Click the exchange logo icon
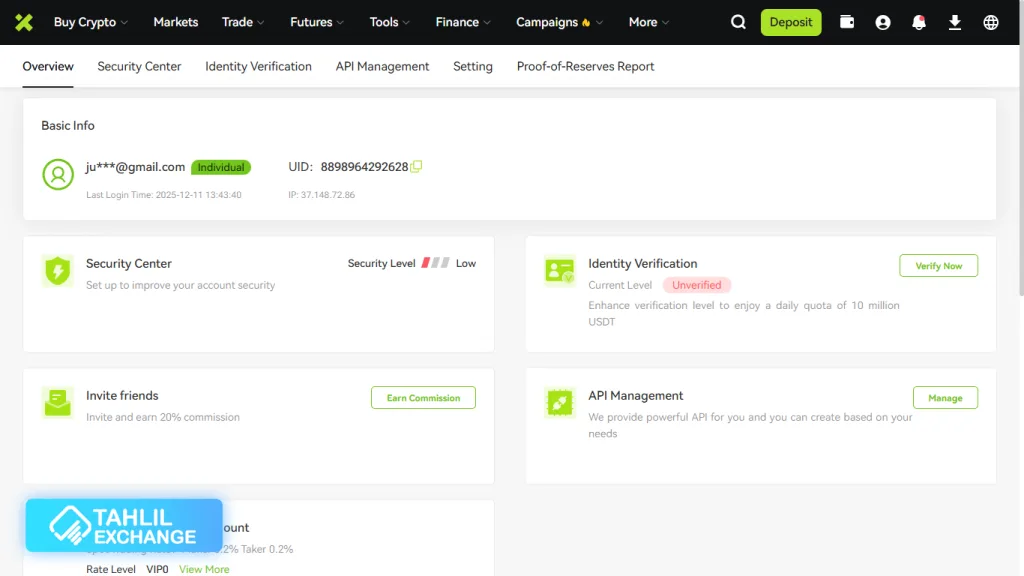Image resolution: width=1024 pixels, height=576 pixels. [x=23, y=22]
